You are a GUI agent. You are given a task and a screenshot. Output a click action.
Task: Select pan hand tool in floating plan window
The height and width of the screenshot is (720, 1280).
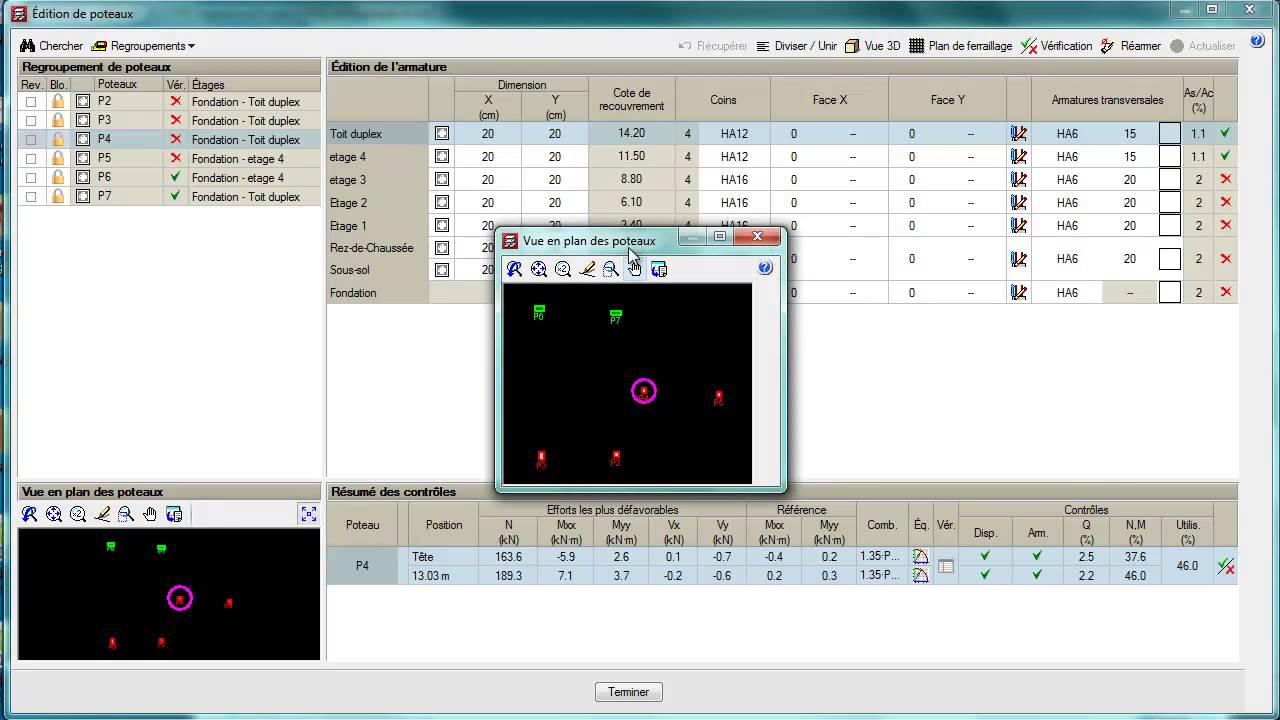[x=635, y=268]
